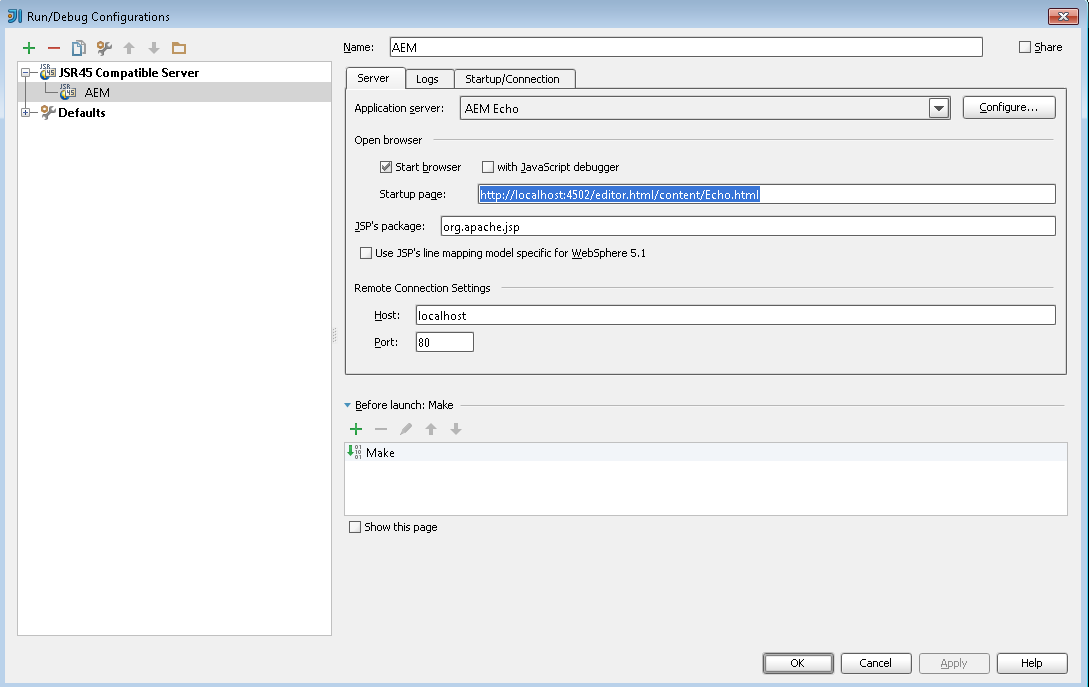Screen dimensions: 1089x687
Task: Click the JSR45 Compatible Server icon
Action: point(47,72)
